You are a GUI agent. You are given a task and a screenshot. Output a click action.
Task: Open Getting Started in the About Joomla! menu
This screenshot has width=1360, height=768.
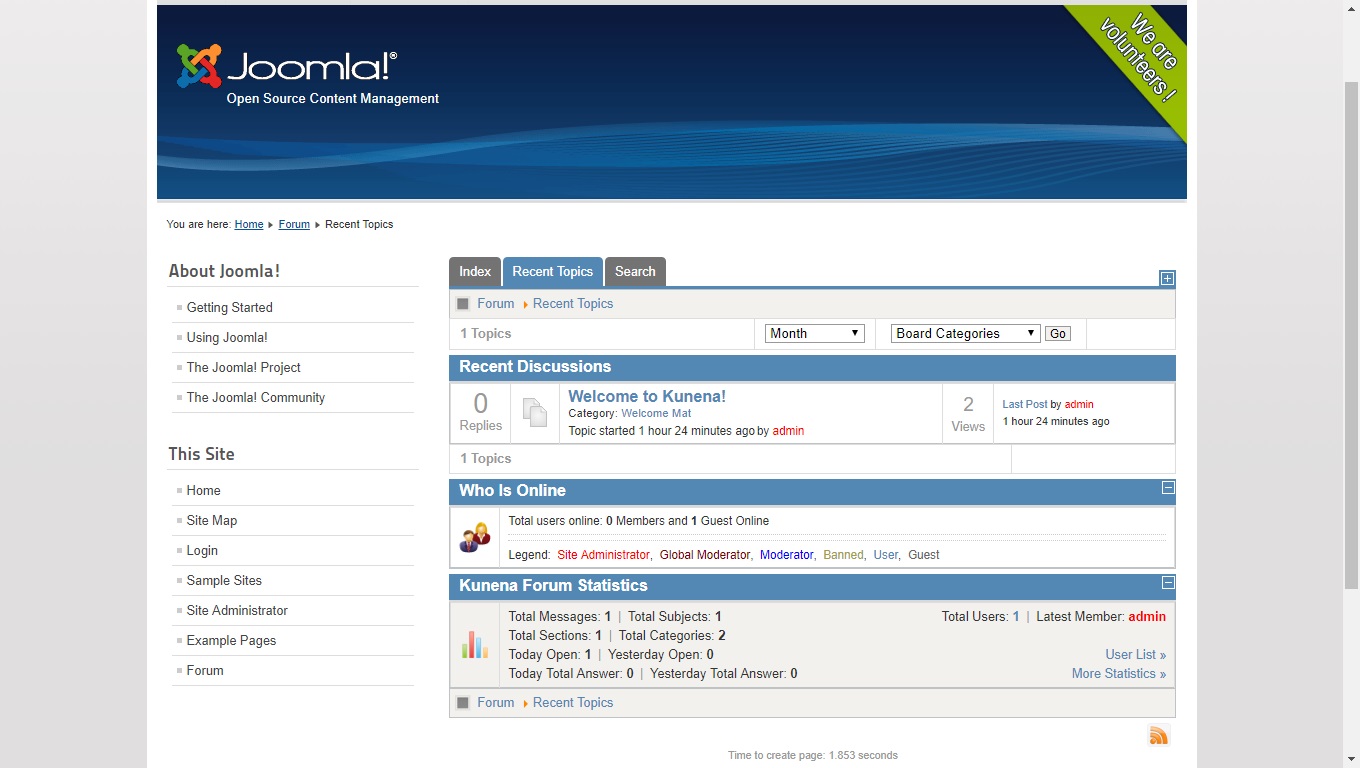coord(230,307)
